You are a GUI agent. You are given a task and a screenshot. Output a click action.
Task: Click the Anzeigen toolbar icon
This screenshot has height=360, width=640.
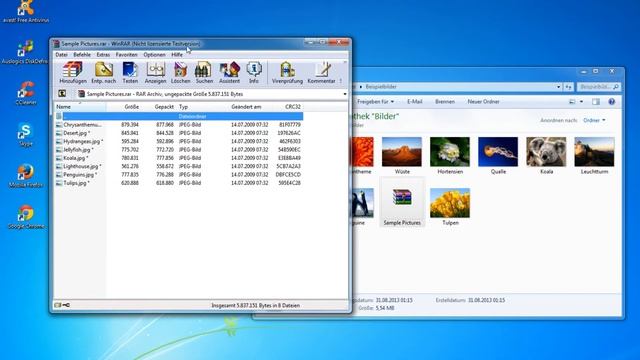pyautogui.click(x=156, y=73)
